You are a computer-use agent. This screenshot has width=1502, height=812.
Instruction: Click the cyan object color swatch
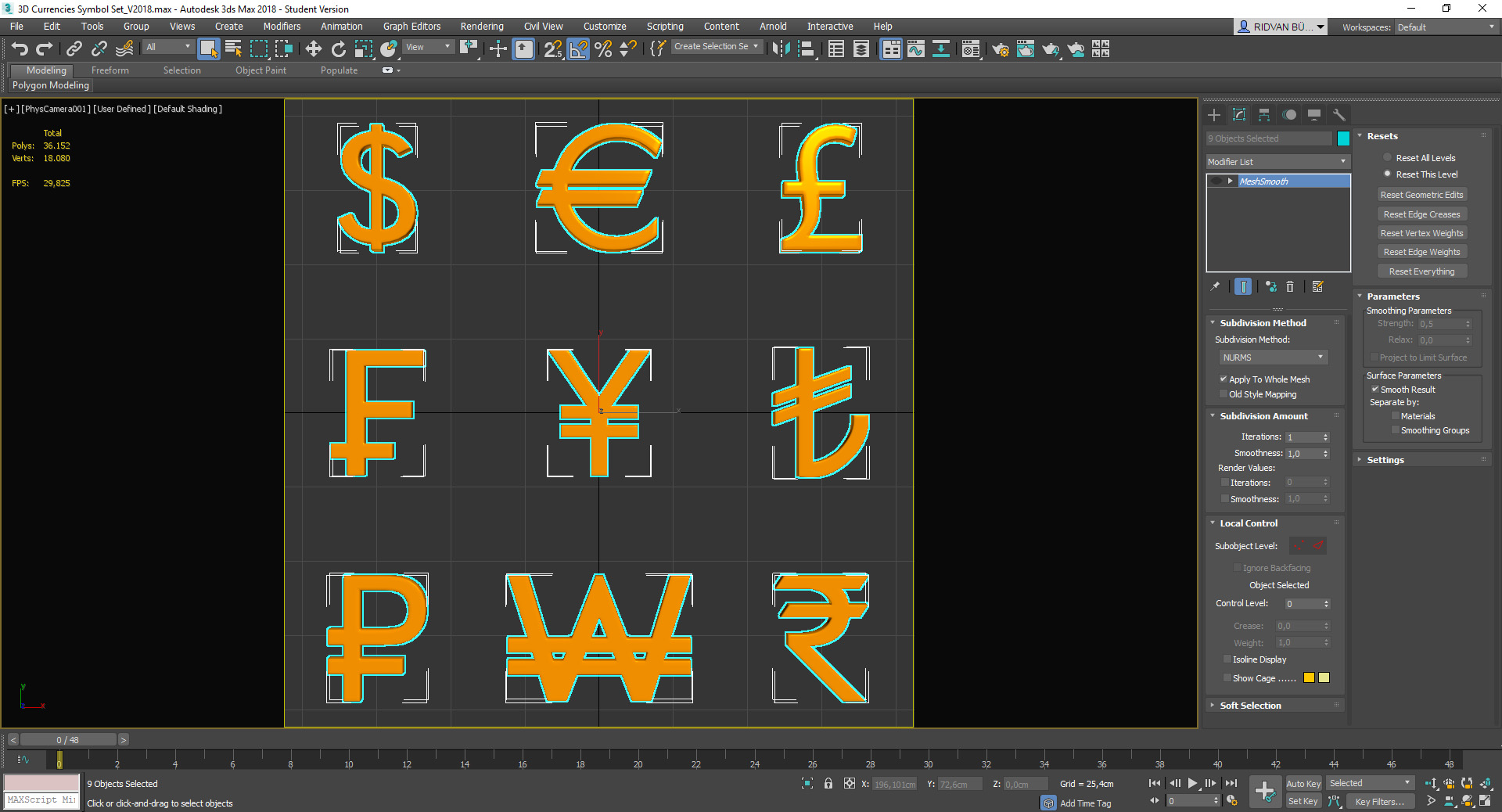[1343, 138]
